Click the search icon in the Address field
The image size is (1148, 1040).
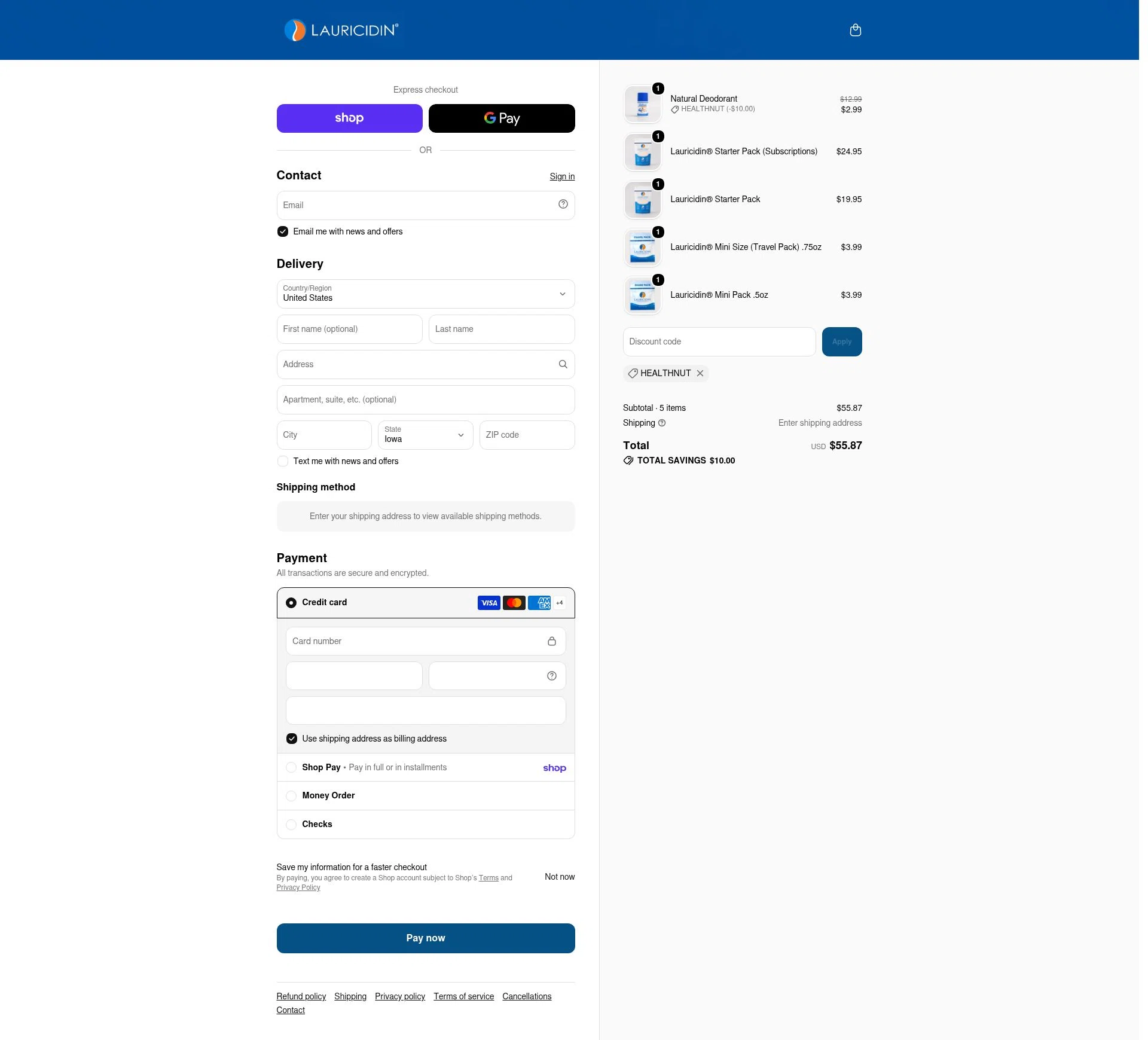(563, 364)
